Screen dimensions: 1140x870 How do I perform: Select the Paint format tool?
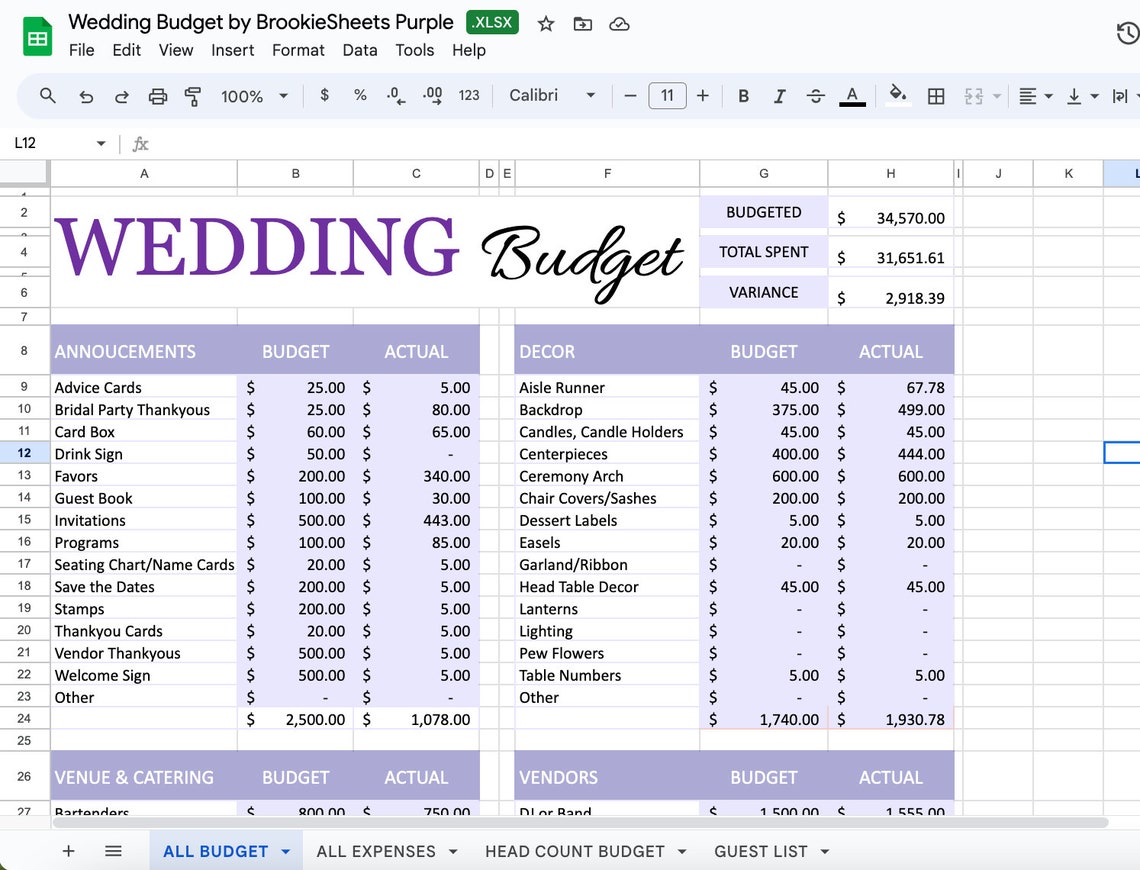[190, 95]
